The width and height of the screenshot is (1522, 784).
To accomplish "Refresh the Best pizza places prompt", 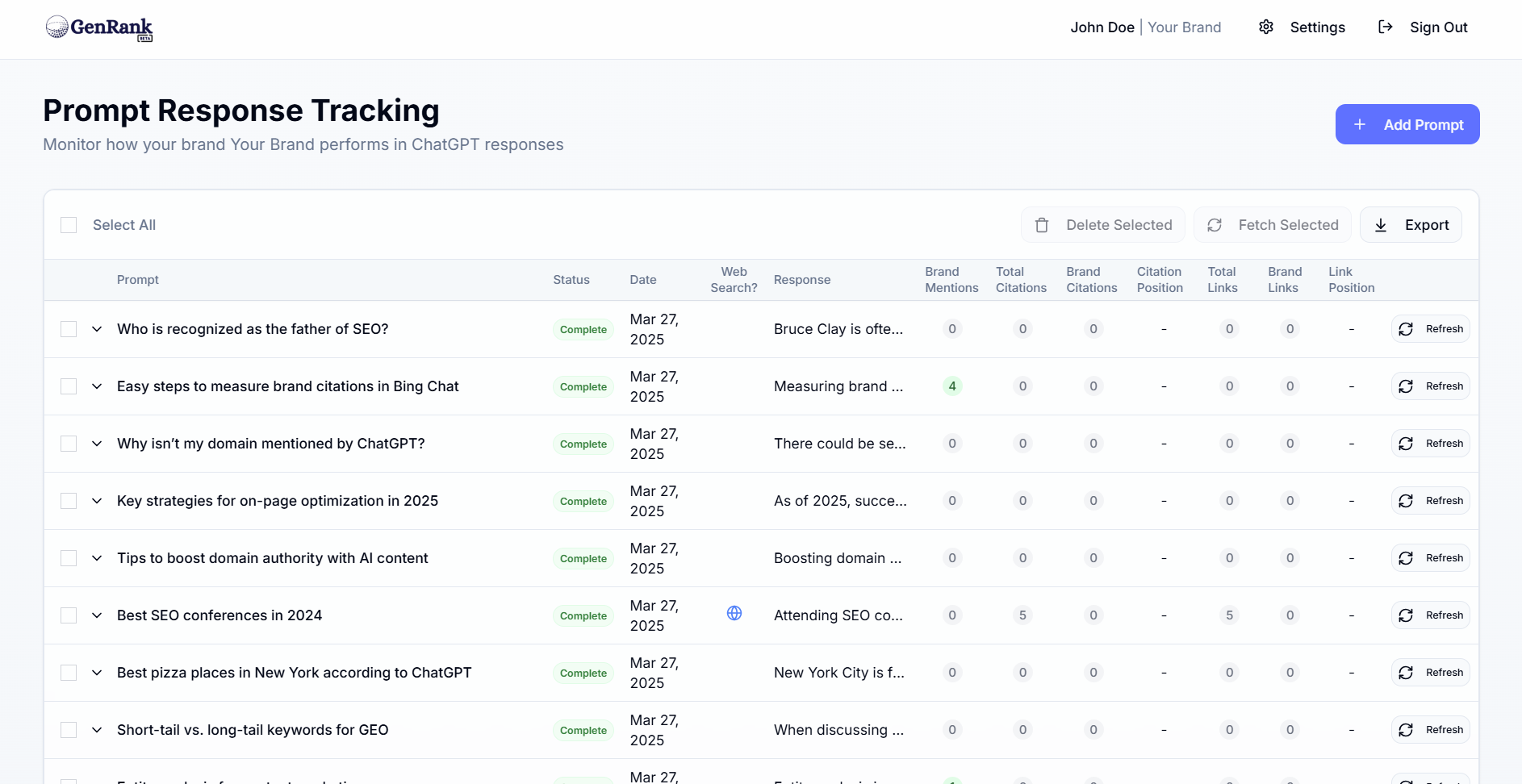I will tap(1431, 673).
